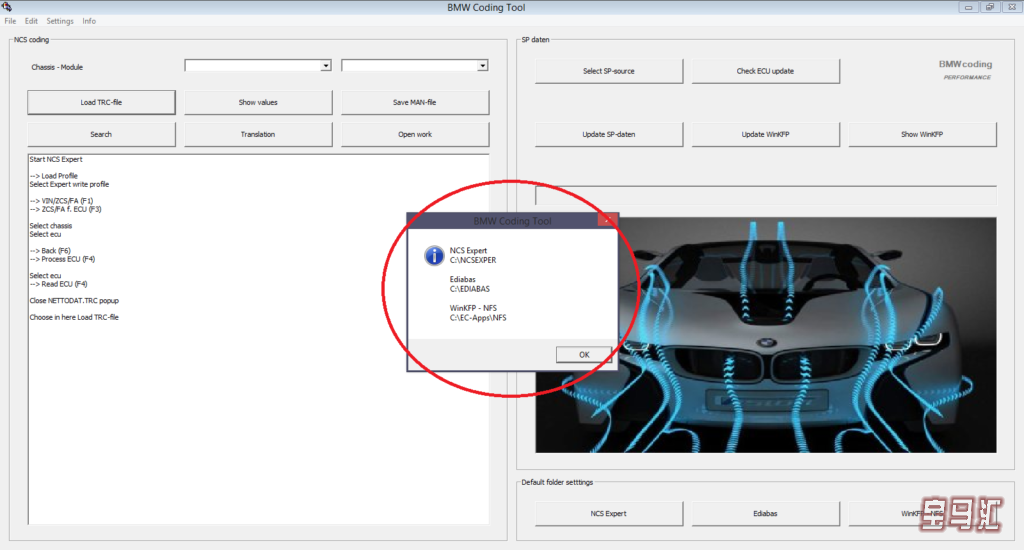Screen dimensions: 1024x550
Task: Open the File menu
Action: click(10, 21)
